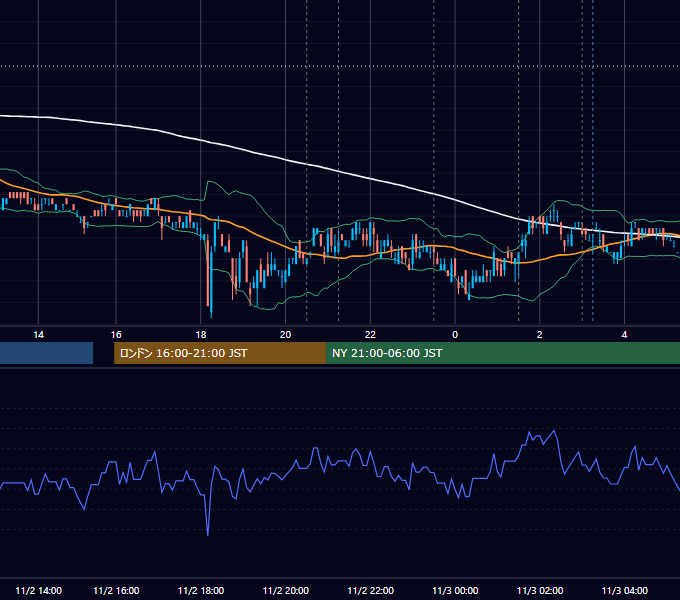This screenshot has height=600, width=680.
Task: Click the 11/2 22:00 date label
Action: [370, 590]
